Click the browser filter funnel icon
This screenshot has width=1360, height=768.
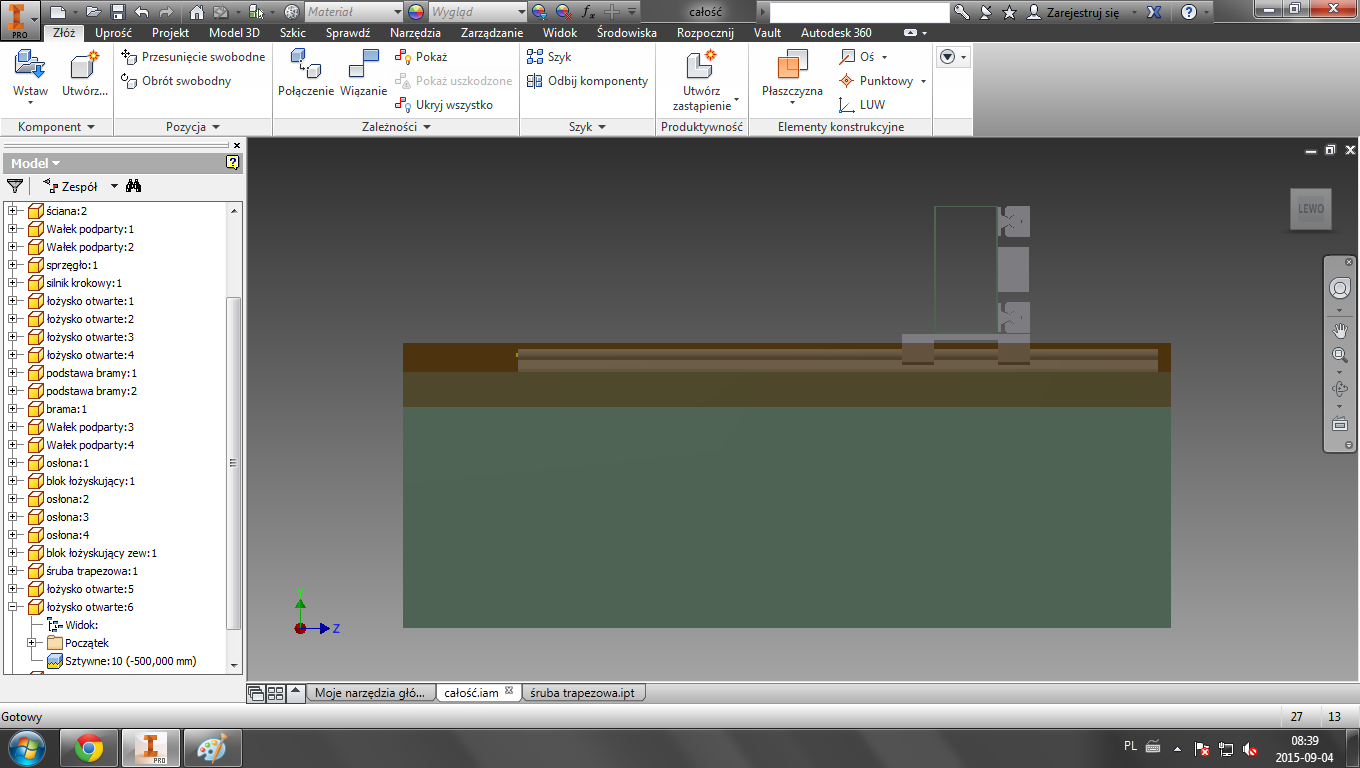(x=15, y=186)
